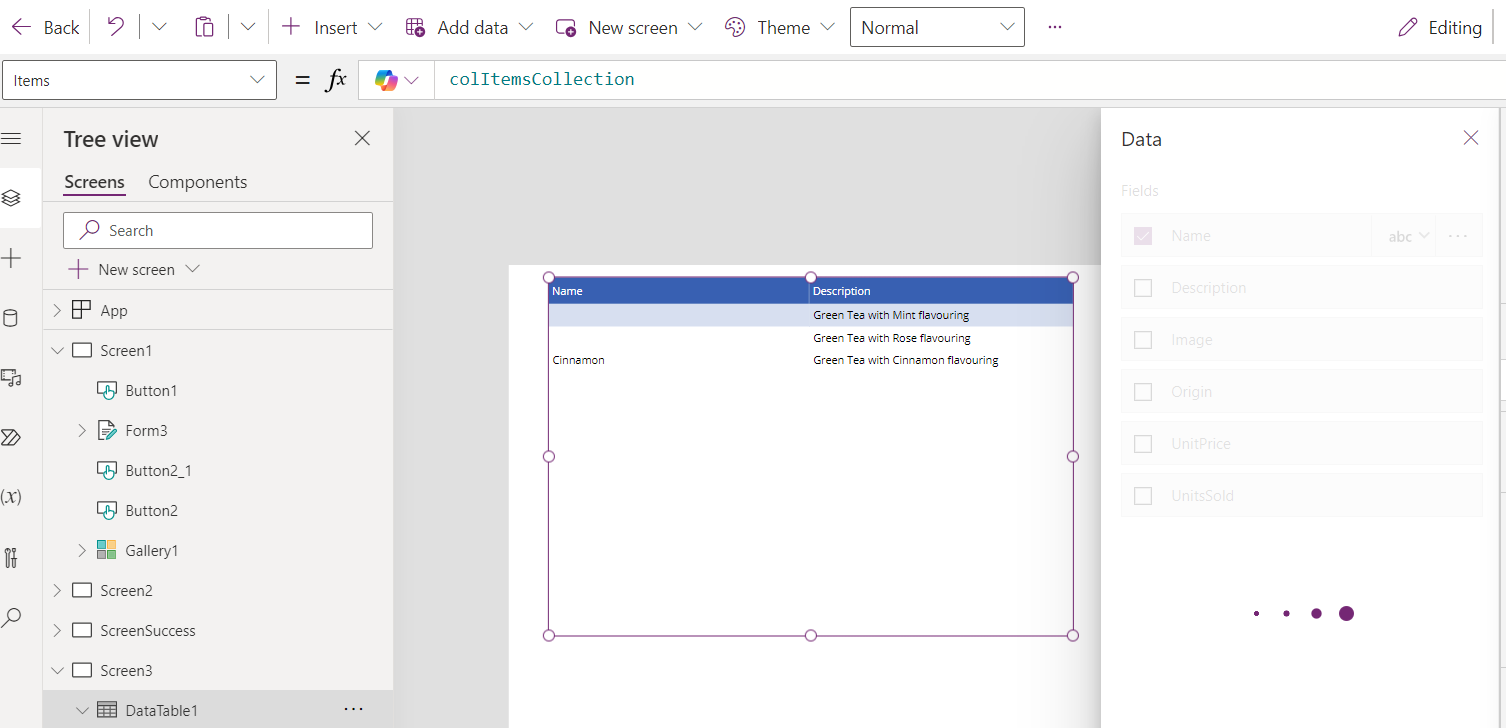Expand the App node
This screenshot has width=1506, height=728.
[x=57, y=311]
